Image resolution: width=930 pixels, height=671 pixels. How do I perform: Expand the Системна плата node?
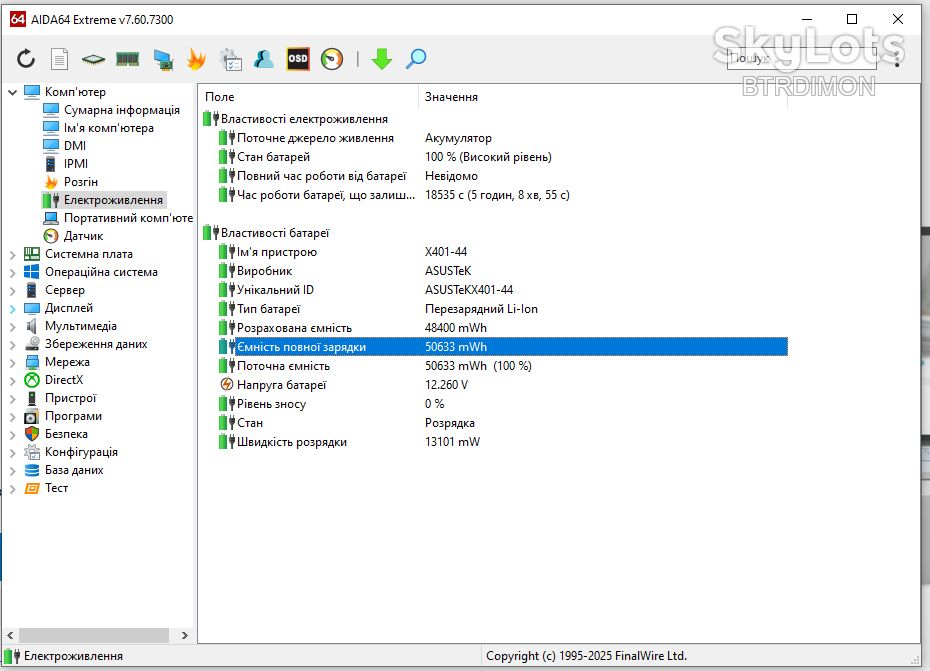[x=12, y=255]
